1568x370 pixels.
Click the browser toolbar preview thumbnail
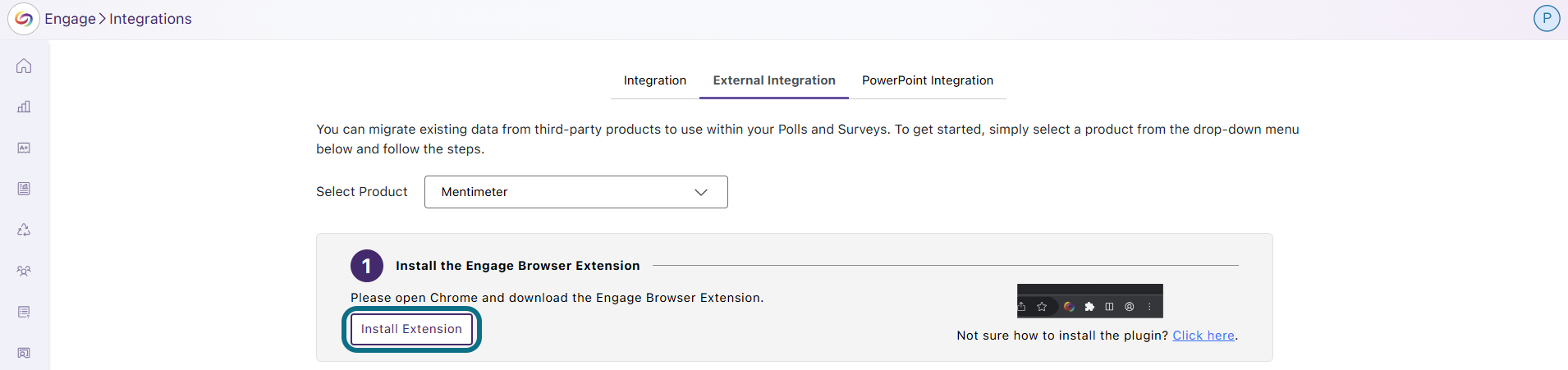coord(1090,301)
